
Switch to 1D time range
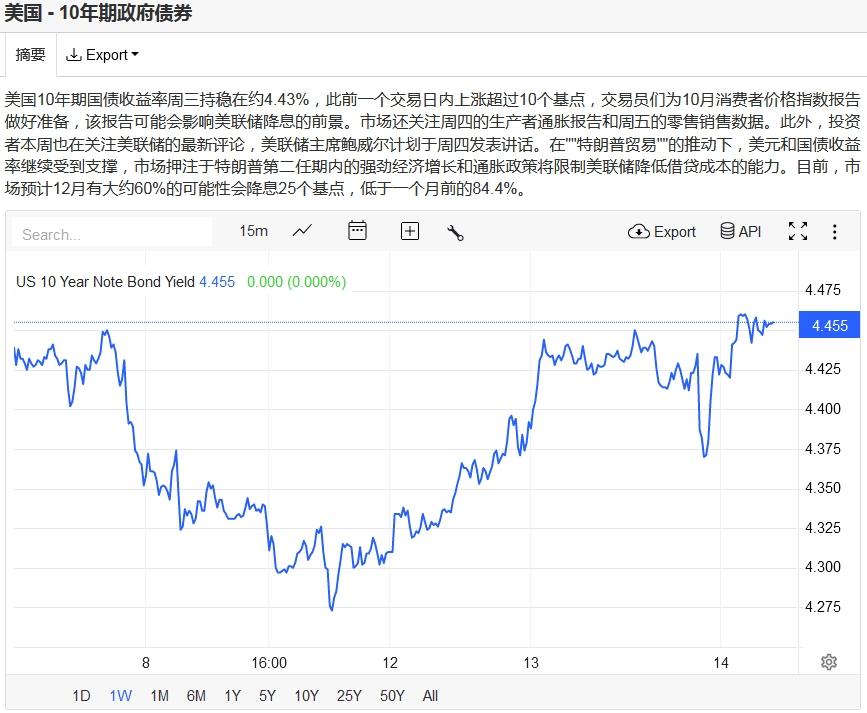coord(81,696)
